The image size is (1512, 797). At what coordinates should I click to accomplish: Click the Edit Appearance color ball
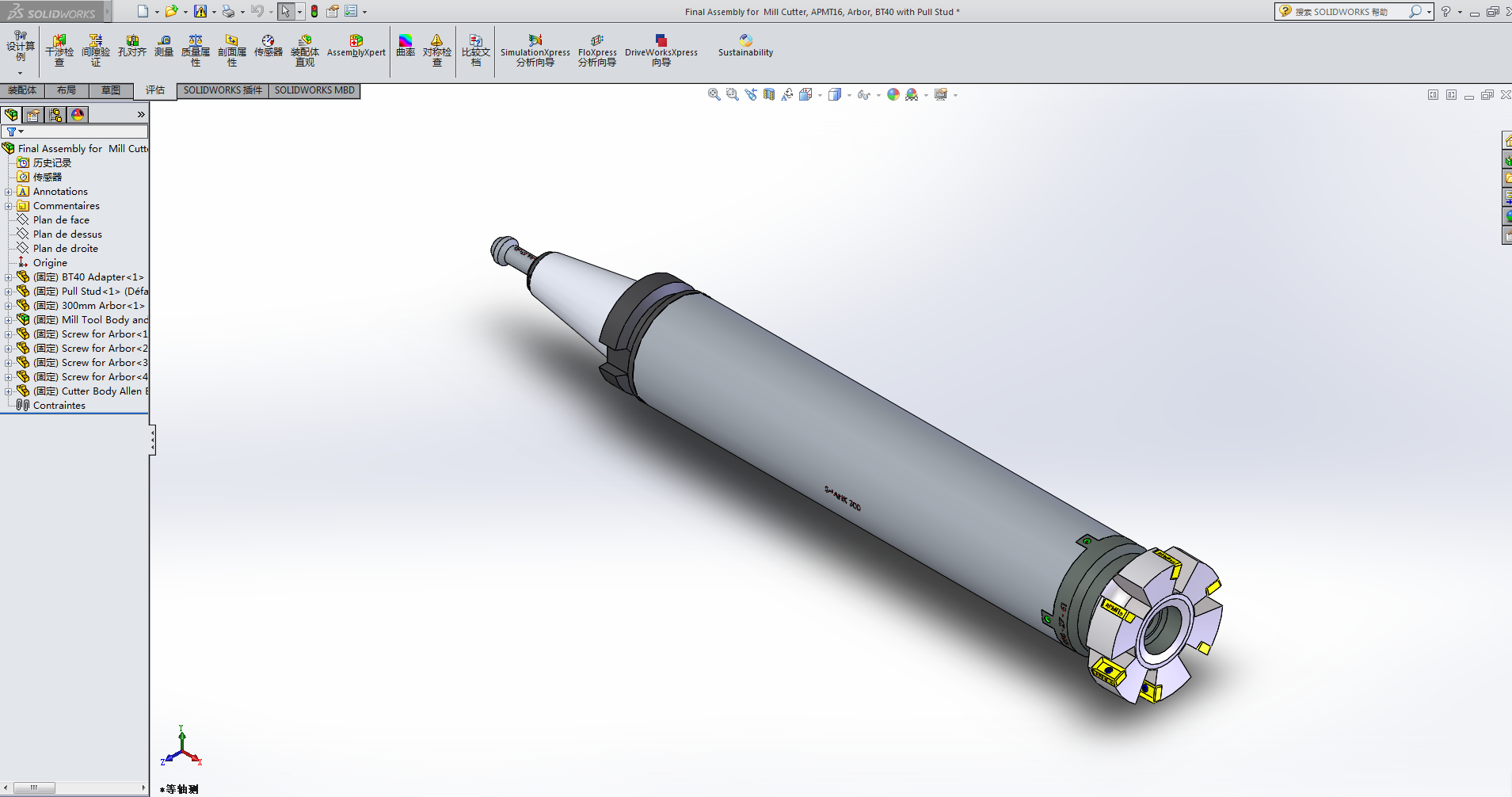pyautogui.click(x=893, y=95)
